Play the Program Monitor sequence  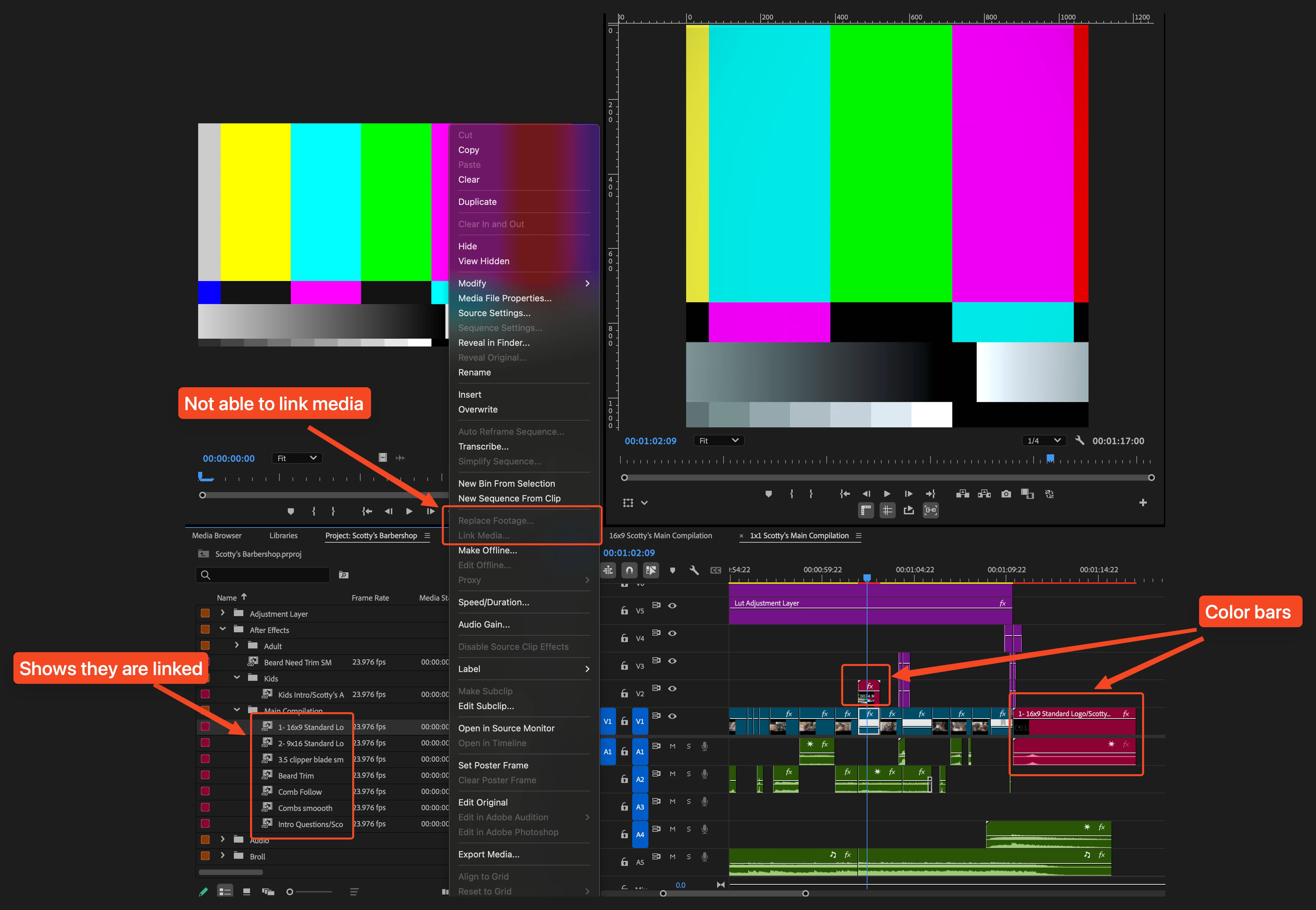(x=887, y=494)
